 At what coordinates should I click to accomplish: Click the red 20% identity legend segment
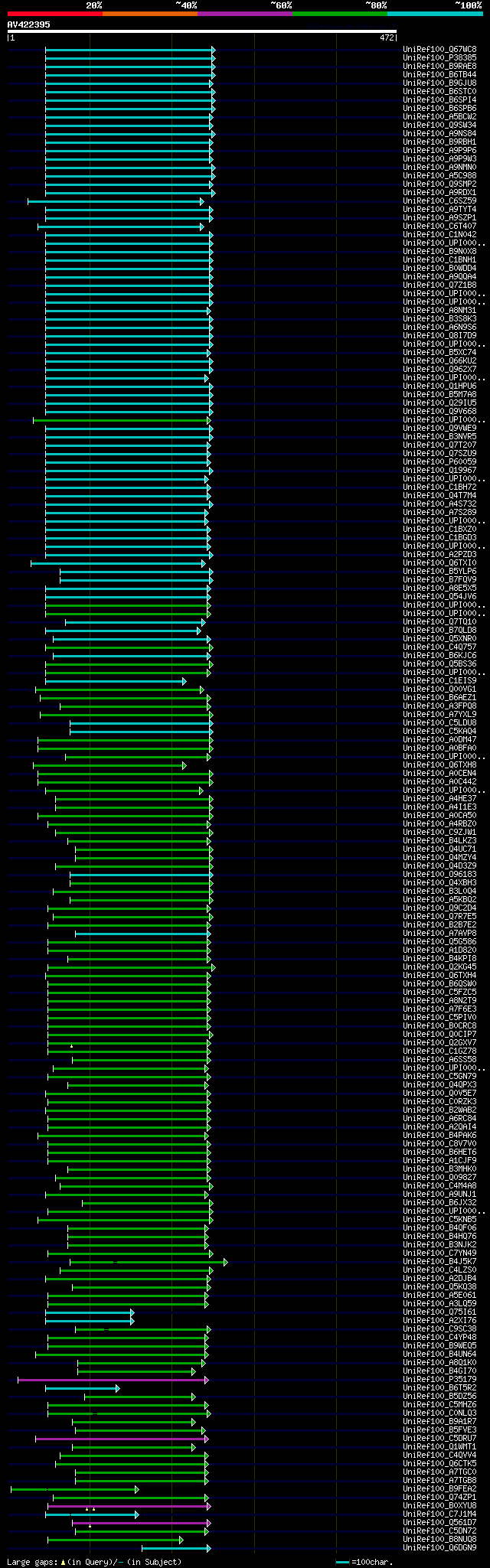click(x=54, y=14)
